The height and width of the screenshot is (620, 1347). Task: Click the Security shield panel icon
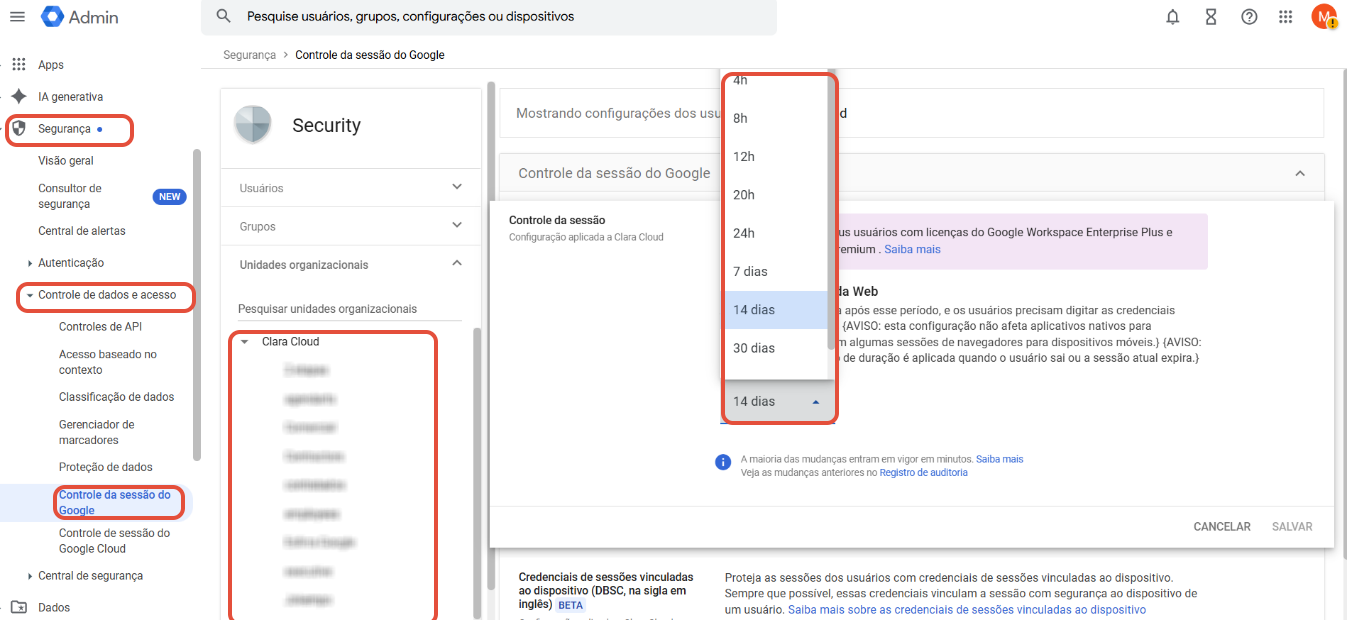tap(253, 125)
